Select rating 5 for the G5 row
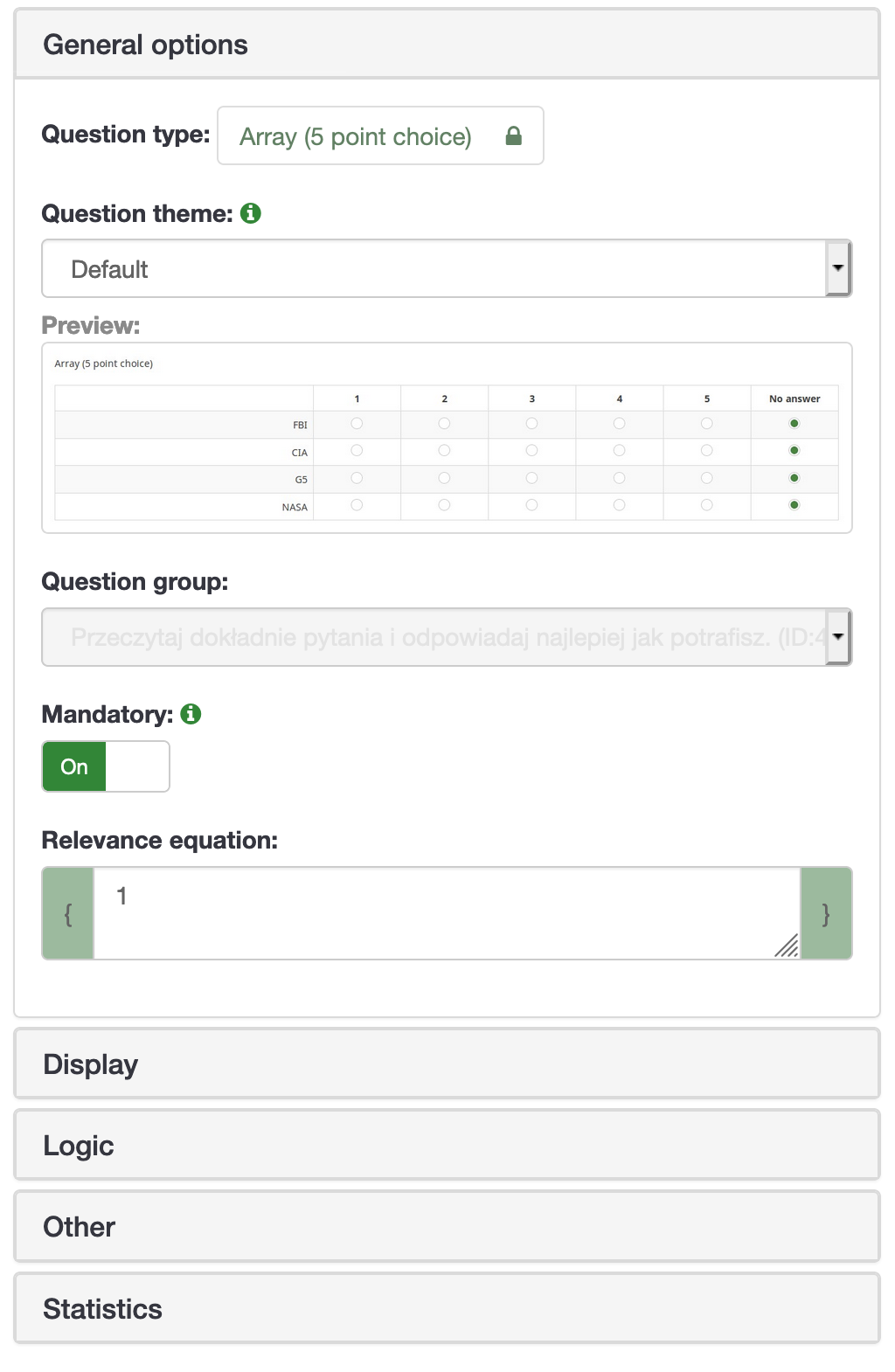Viewport: 895px width, 1372px height. (707, 478)
